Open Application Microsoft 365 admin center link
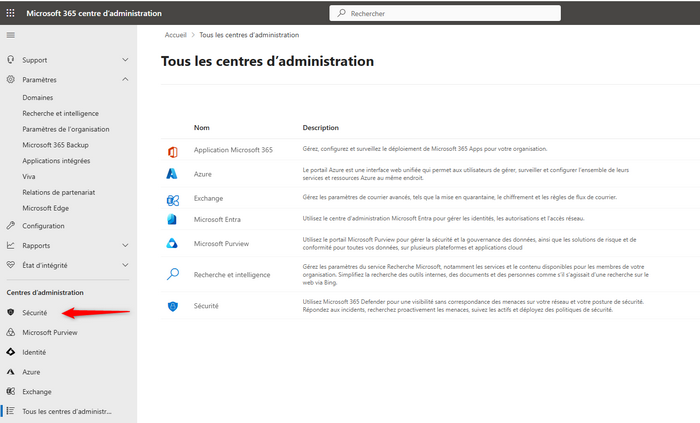The height and width of the screenshot is (423, 700). [x=233, y=150]
